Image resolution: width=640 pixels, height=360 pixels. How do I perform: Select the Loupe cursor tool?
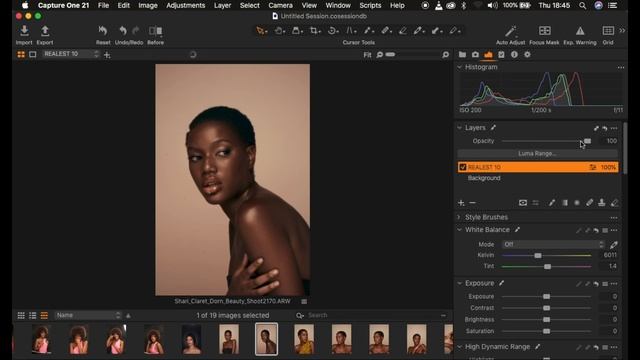(297, 31)
